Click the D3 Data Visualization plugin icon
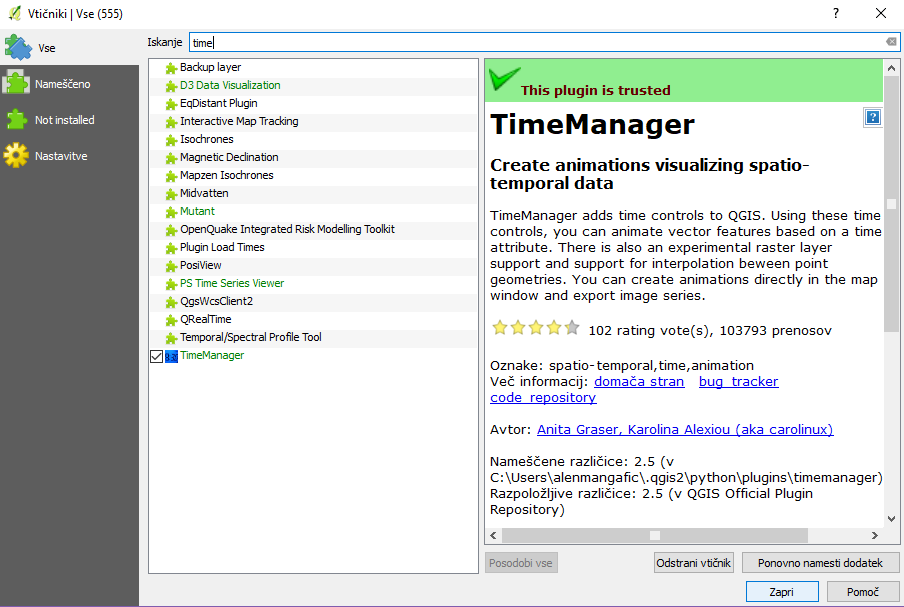The height and width of the screenshot is (607, 904). point(171,86)
